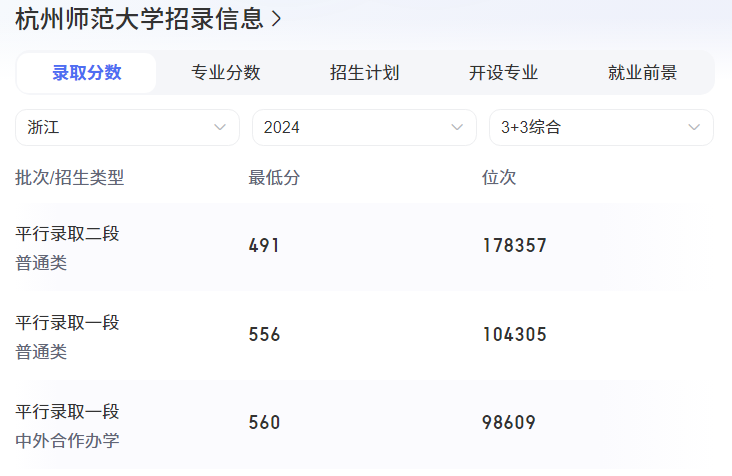Go to 开设专业 tab
The width and height of the screenshot is (732, 476).
coord(503,73)
